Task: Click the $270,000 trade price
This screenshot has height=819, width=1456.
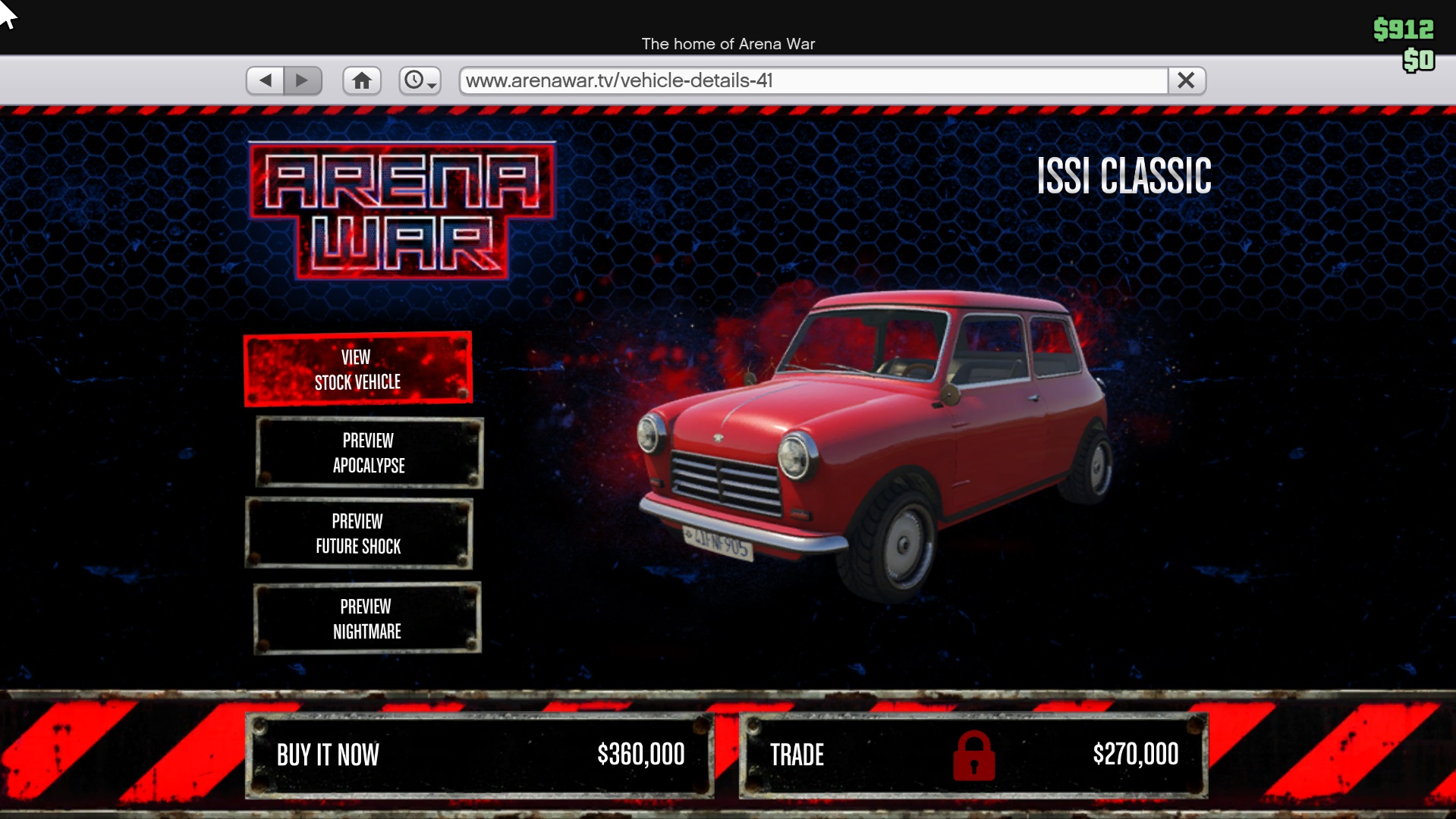Action: click(x=1136, y=755)
